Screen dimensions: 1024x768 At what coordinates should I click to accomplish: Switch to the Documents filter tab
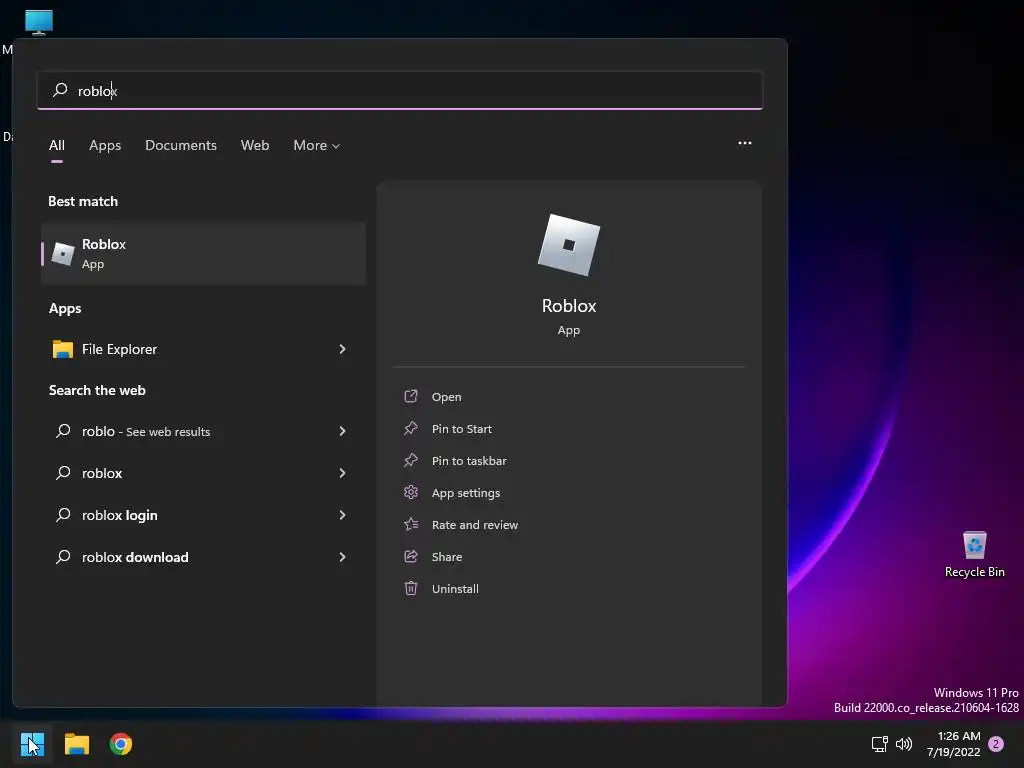coord(181,146)
